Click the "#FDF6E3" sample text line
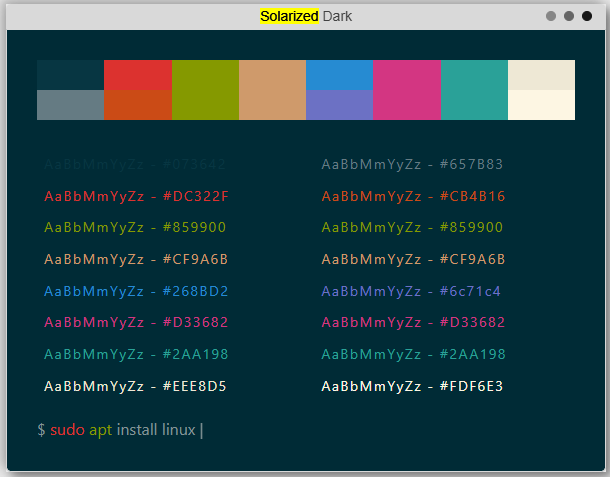Screen dimensions: 610x477 pos(412,386)
